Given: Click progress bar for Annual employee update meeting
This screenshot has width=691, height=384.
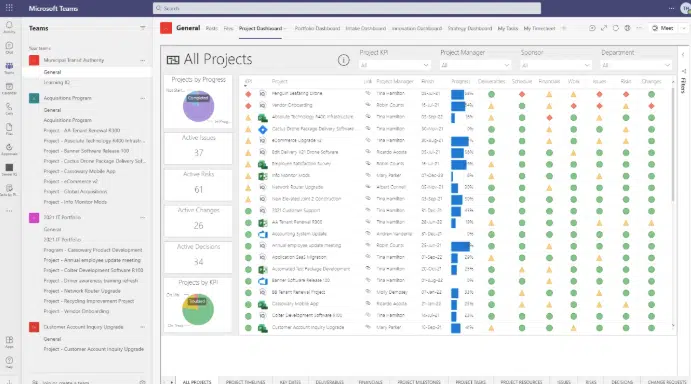Looking at the screenshot, I should click(461, 246).
